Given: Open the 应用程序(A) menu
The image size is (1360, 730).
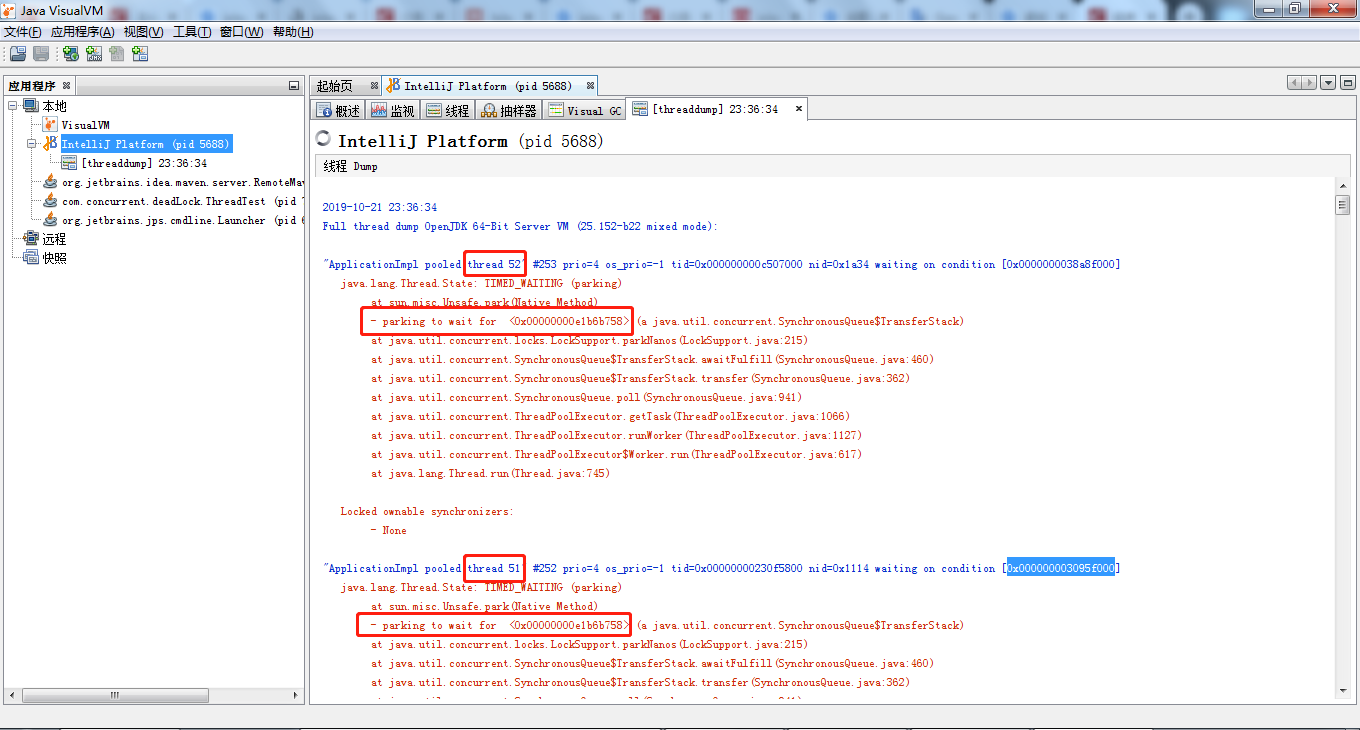Looking at the screenshot, I should click(82, 32).
